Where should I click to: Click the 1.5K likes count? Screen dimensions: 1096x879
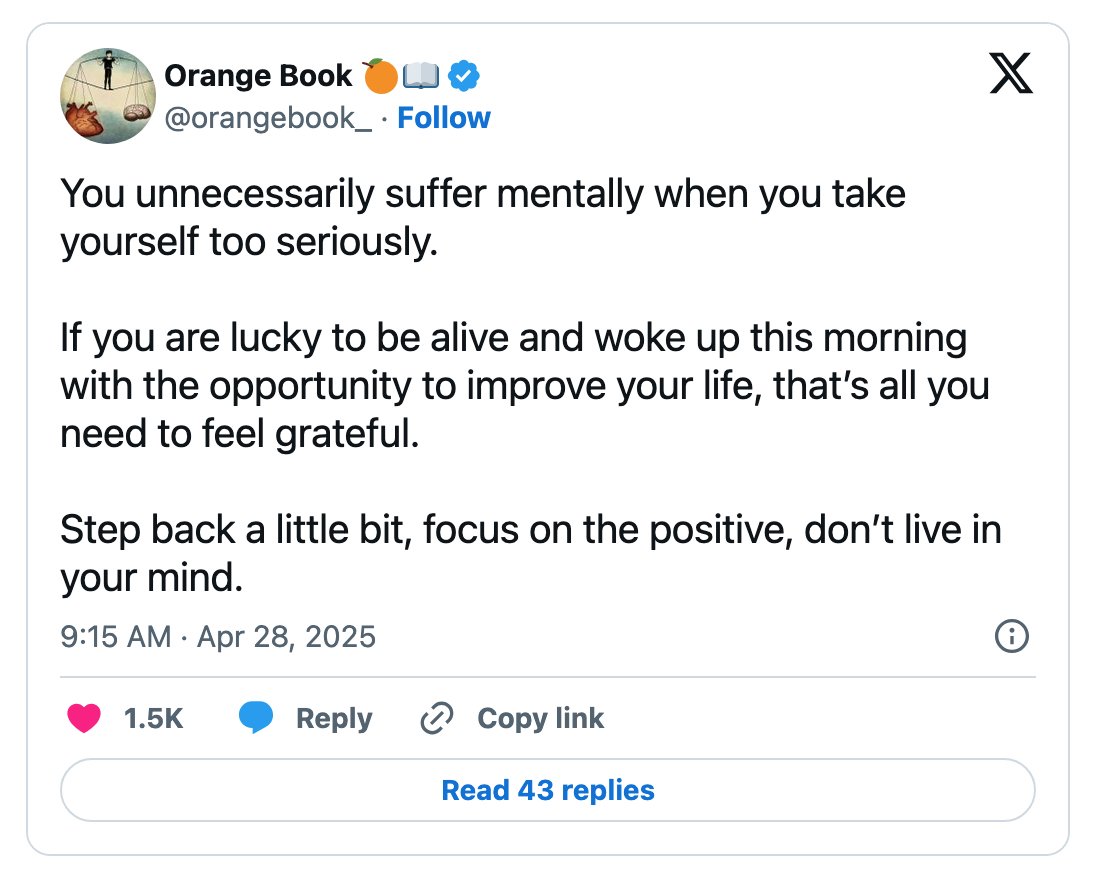[153, 718]
